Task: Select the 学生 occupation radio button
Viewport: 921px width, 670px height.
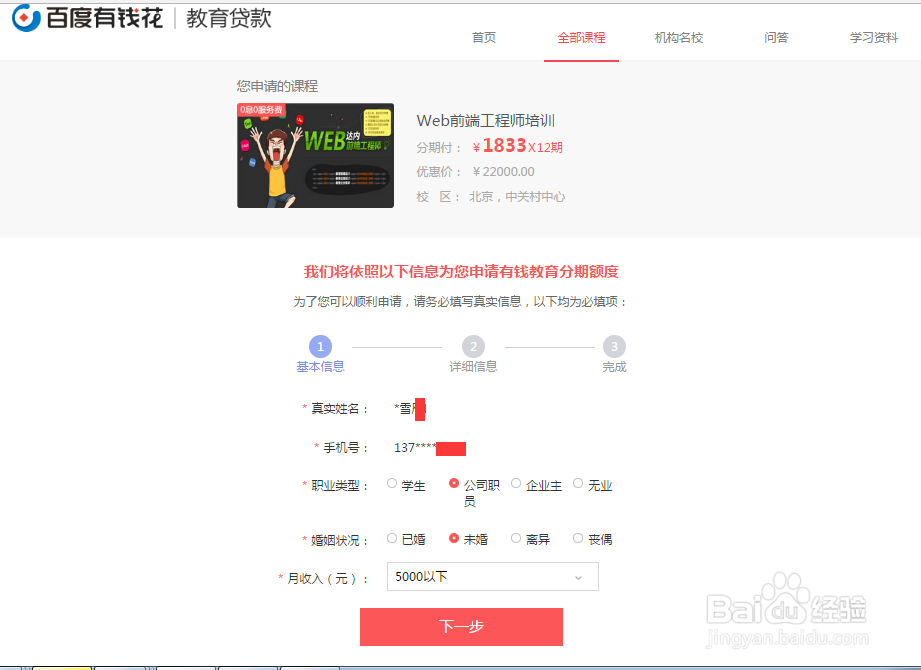Action: click(x=392, y=483)
